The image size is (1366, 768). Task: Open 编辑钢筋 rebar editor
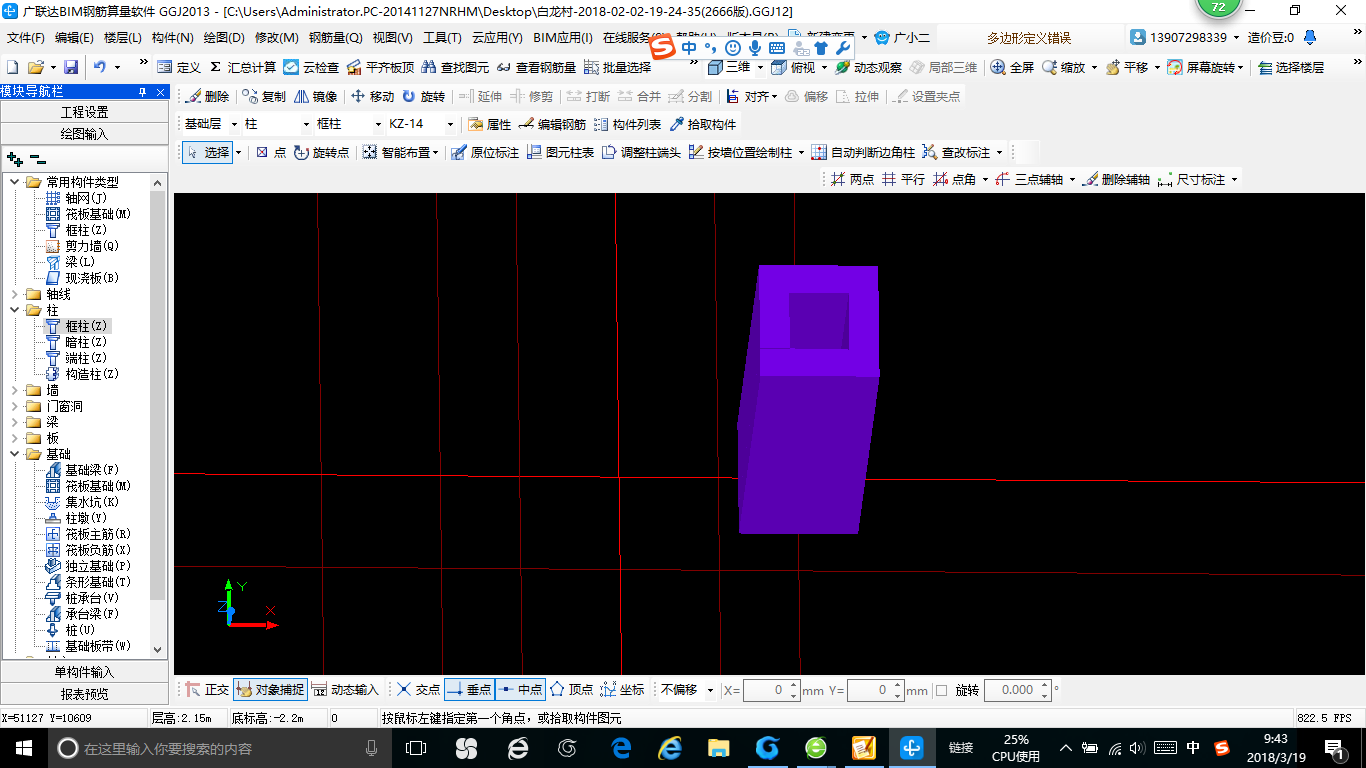click(x=552, y=124)
